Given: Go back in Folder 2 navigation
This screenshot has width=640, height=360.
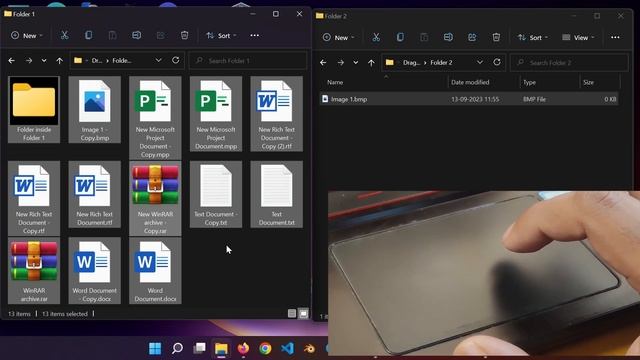Looking at the screenshot, I should pyautogui.click(x=323, y=62).
